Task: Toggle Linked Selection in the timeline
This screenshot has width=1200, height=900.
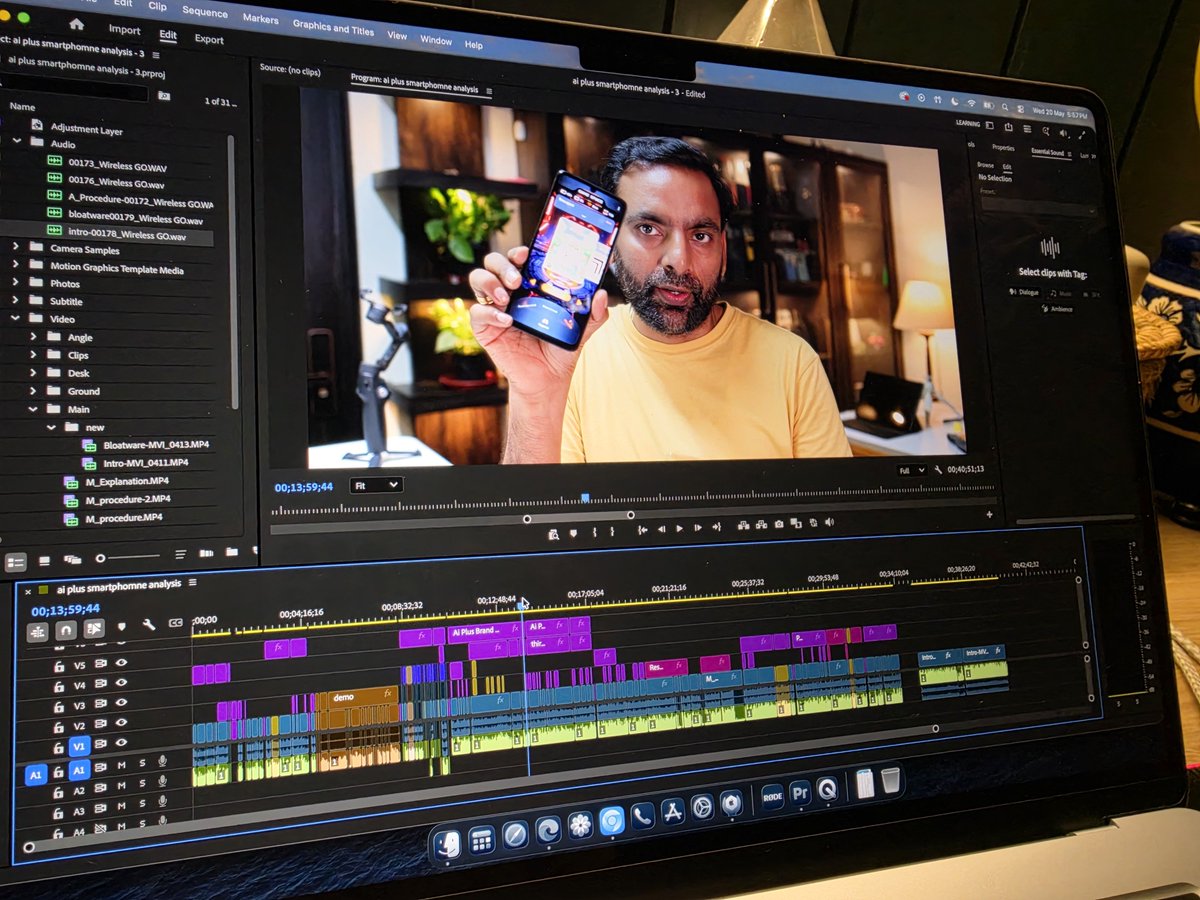Action: pos(94,629)
